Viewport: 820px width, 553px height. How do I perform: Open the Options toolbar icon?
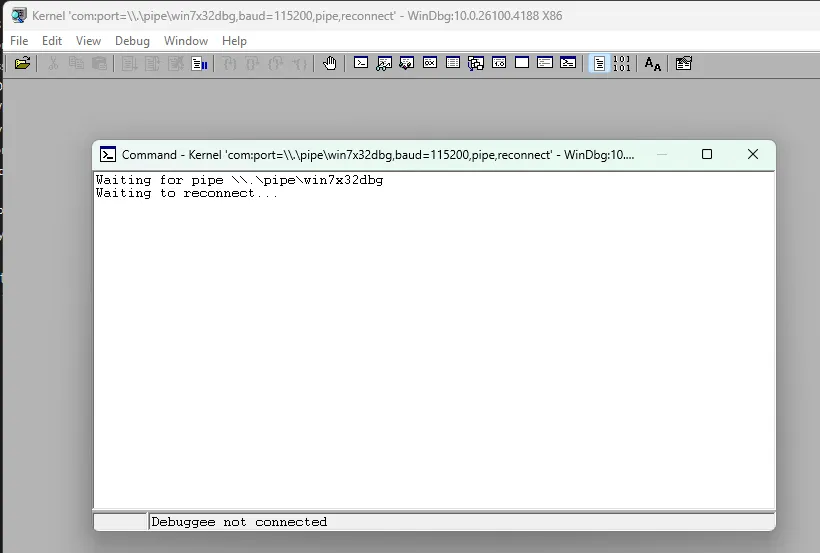684,64
